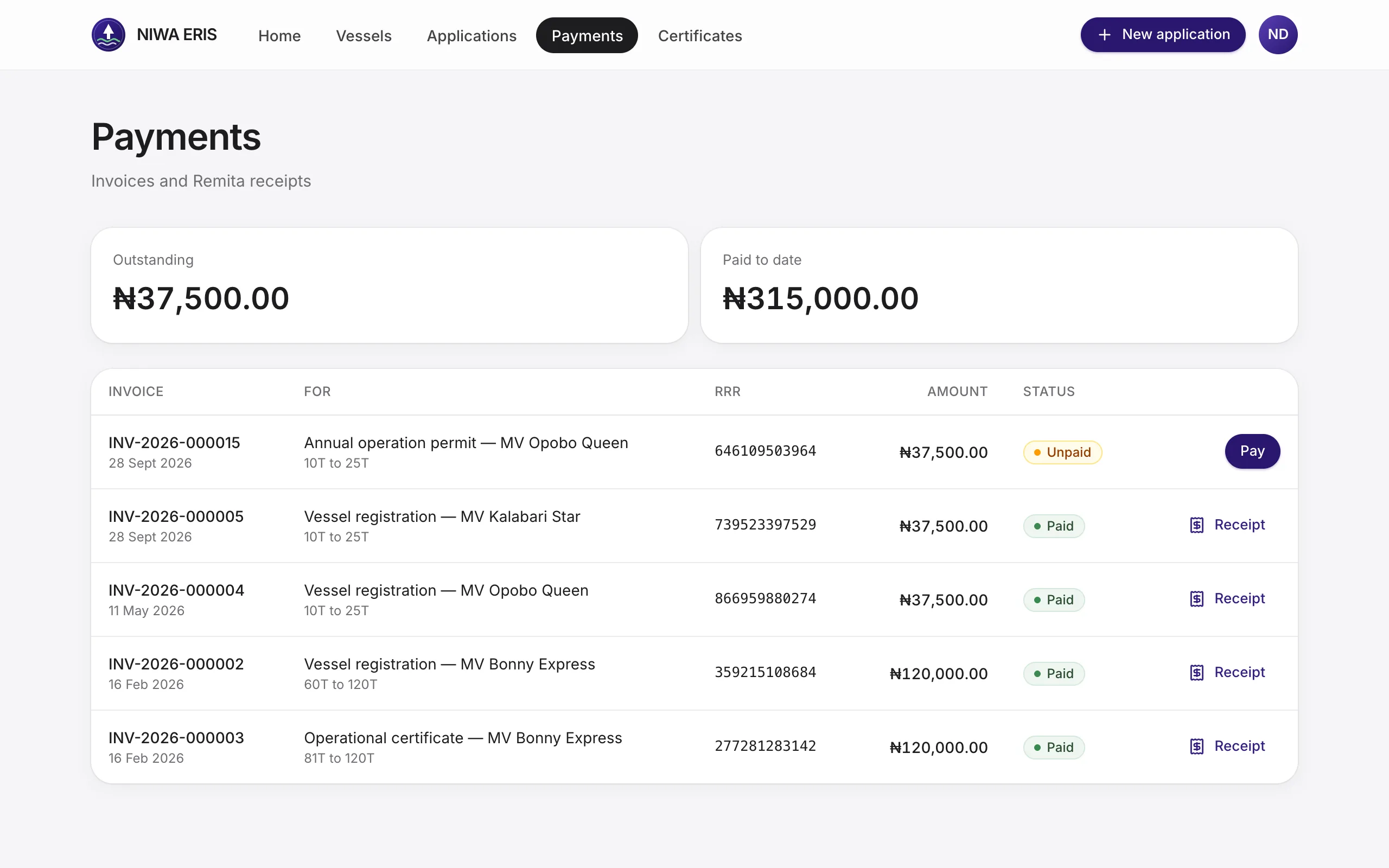The image size is (1389, 868).
Task: Select invoice number INV-2026-000004
Action: 176,590
